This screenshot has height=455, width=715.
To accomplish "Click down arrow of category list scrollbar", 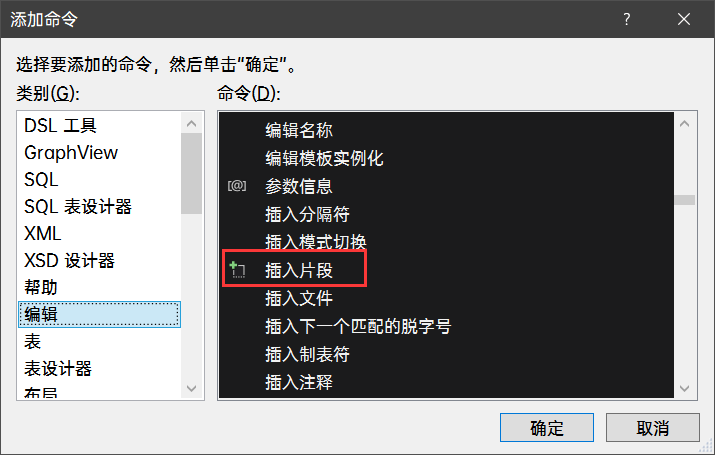I will 192,388.
